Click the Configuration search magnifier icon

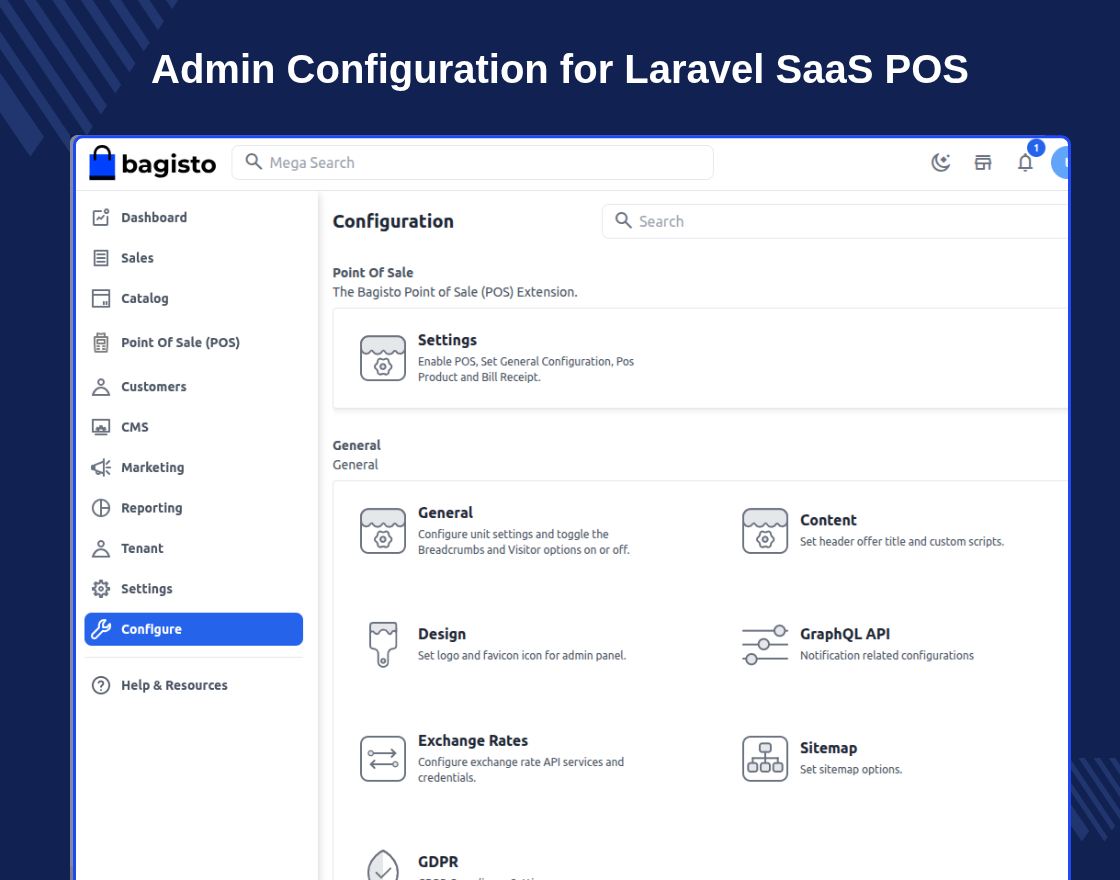point(624,221)
